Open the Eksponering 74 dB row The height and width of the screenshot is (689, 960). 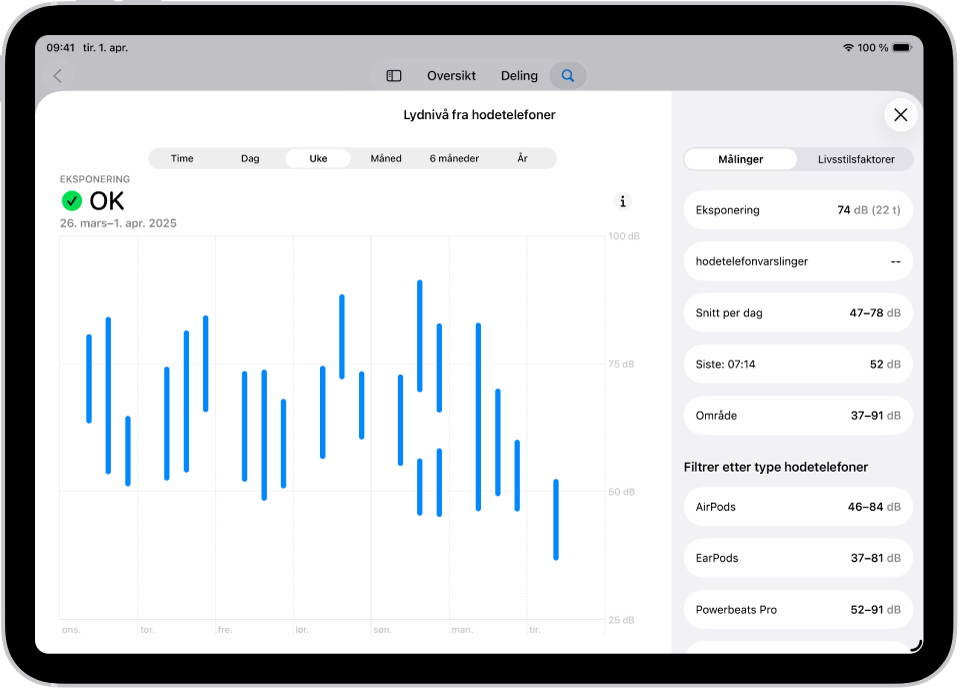point(798,210)
